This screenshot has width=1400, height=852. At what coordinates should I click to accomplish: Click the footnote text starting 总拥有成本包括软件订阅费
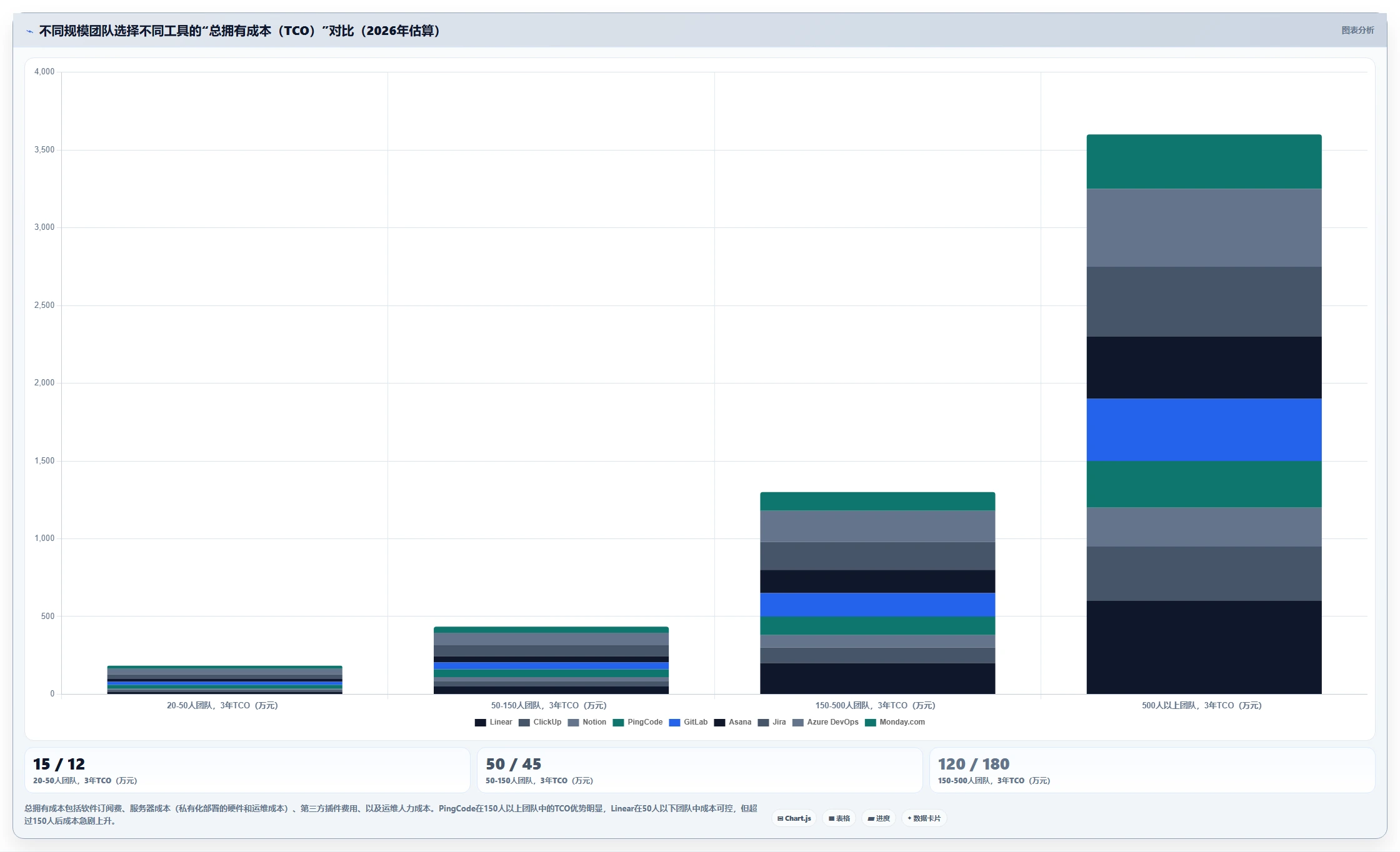[x=391, y=815]
